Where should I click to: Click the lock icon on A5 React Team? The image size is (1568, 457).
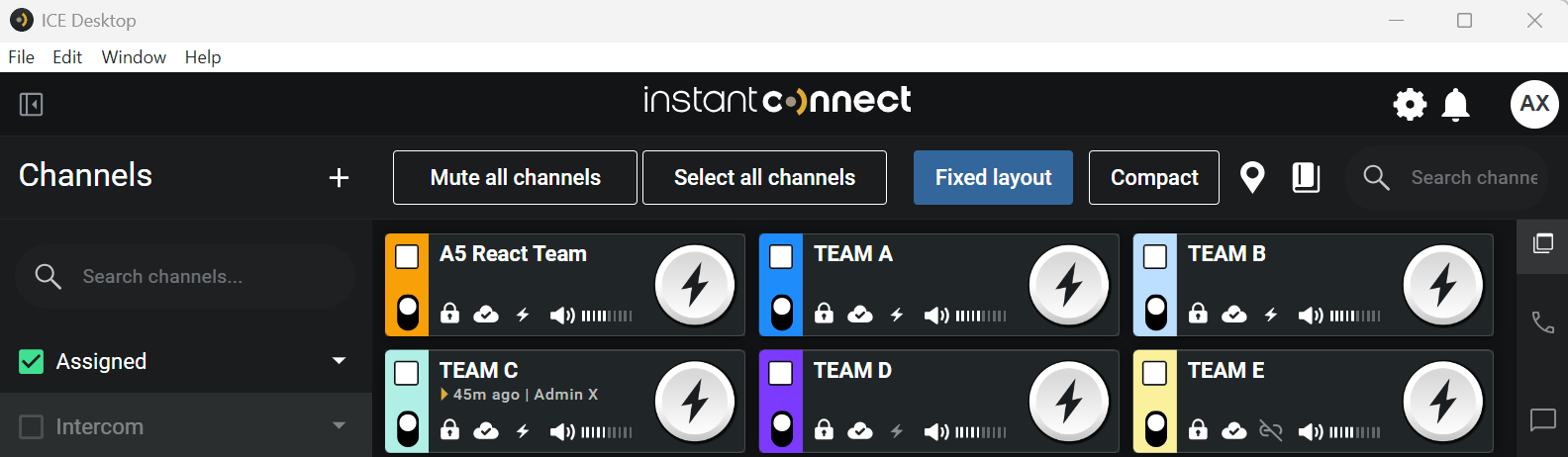[x=449, y=314]
